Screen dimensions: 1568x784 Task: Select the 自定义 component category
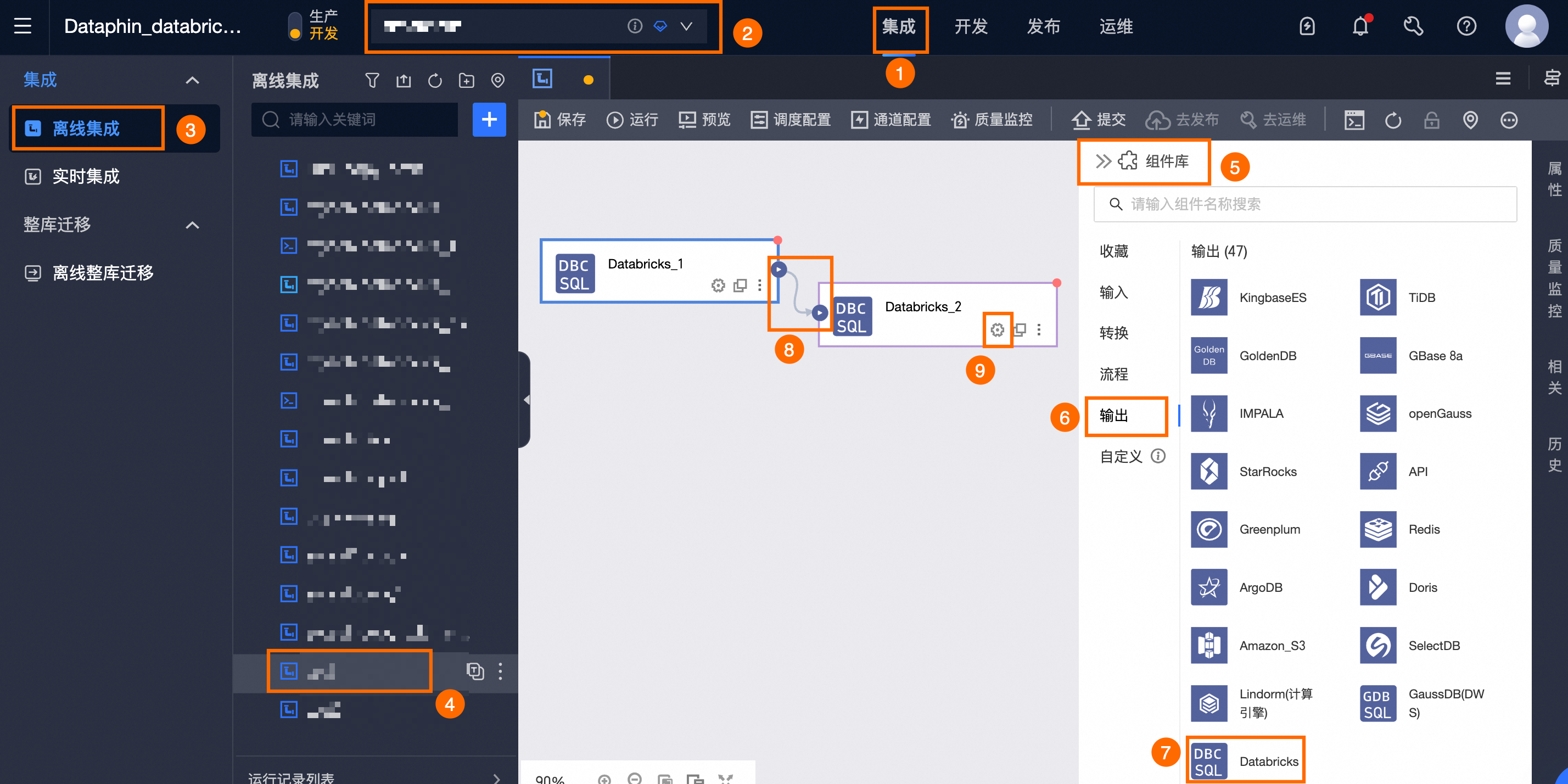(x=1121, y=457)
